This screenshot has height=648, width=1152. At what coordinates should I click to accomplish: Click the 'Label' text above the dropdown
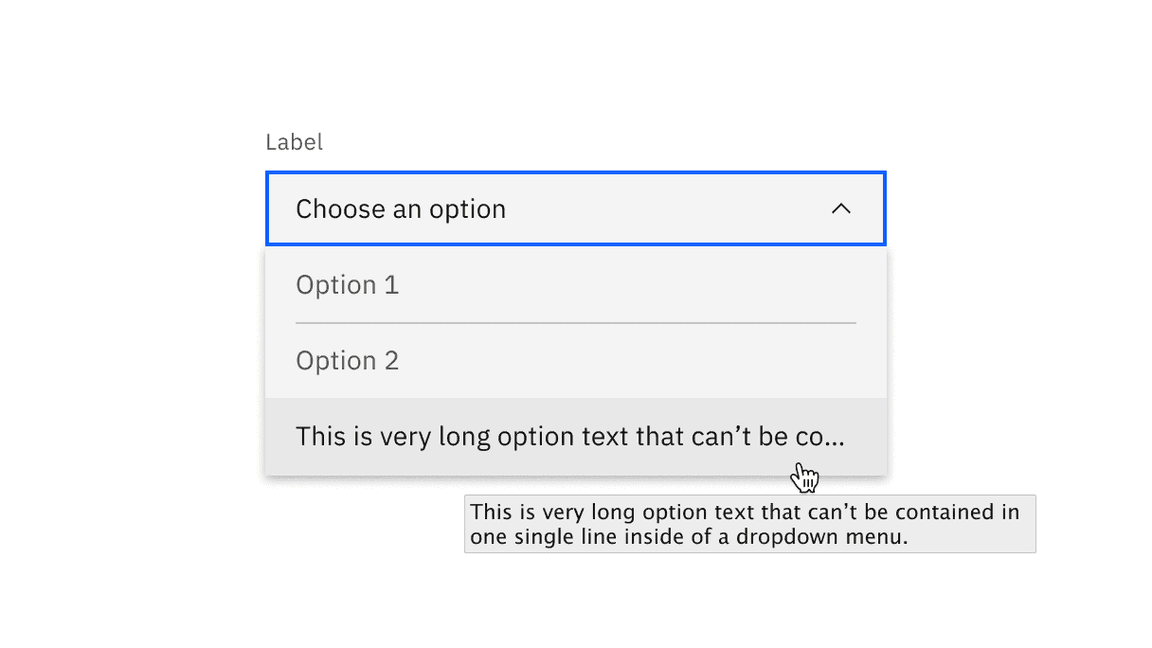[x=294, y=142]
